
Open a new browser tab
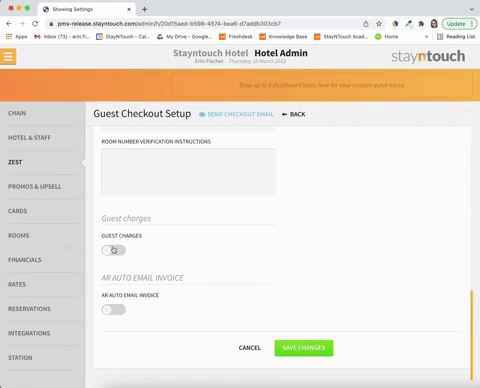144,9
